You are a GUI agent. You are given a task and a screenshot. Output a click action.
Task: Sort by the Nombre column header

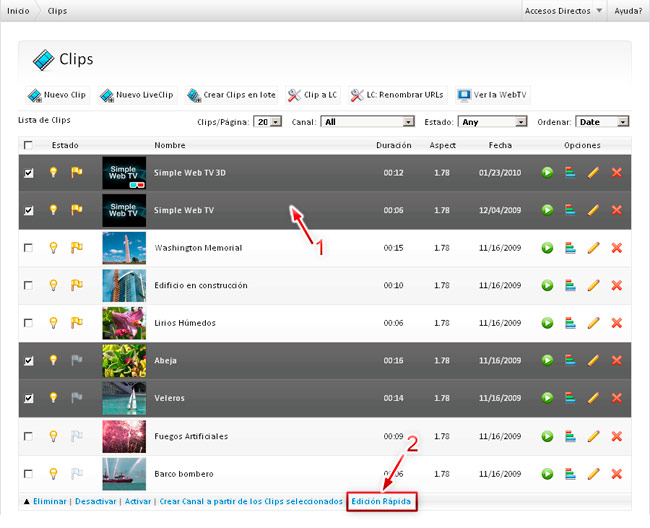coord(170,145)
